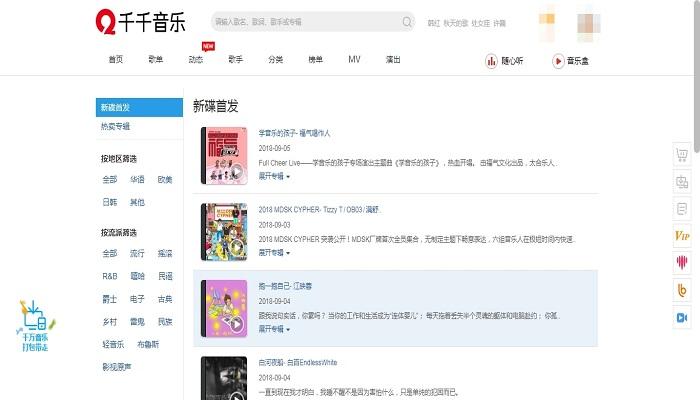Filter region by 欧美
The width and height of the screenshot is (700, 400).
pyautogui.click(x=165, y=179)
